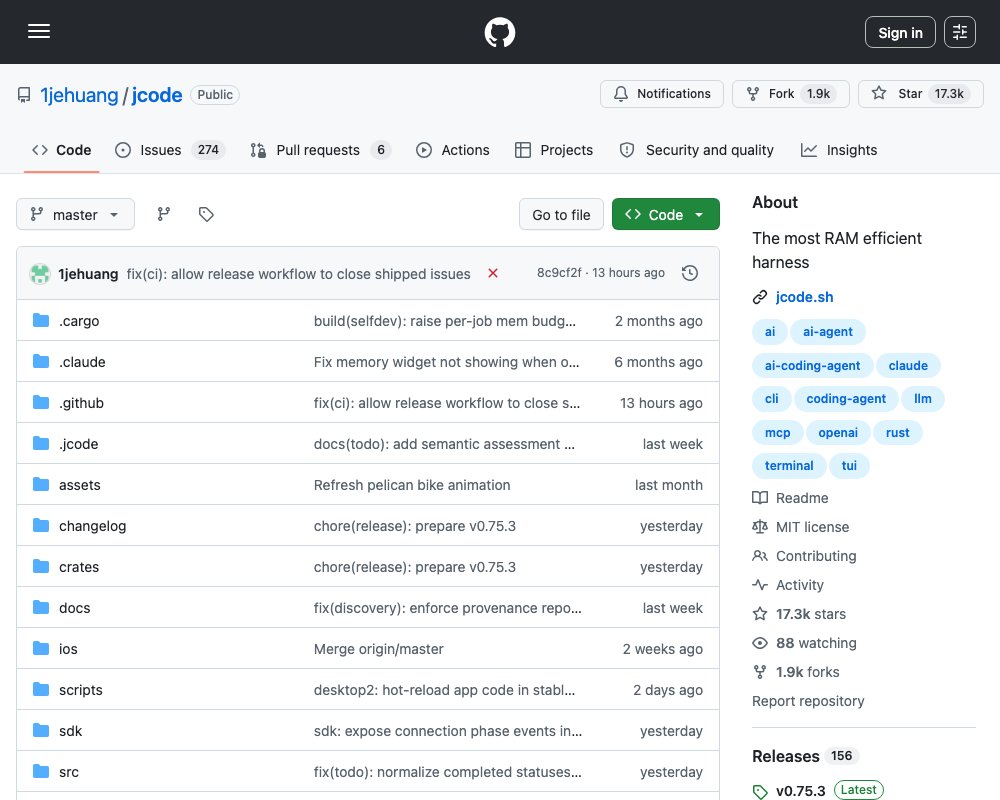This screenshot has height=800, width=1000.
Task: Open the Readme link in About
Action: [790, 498]
